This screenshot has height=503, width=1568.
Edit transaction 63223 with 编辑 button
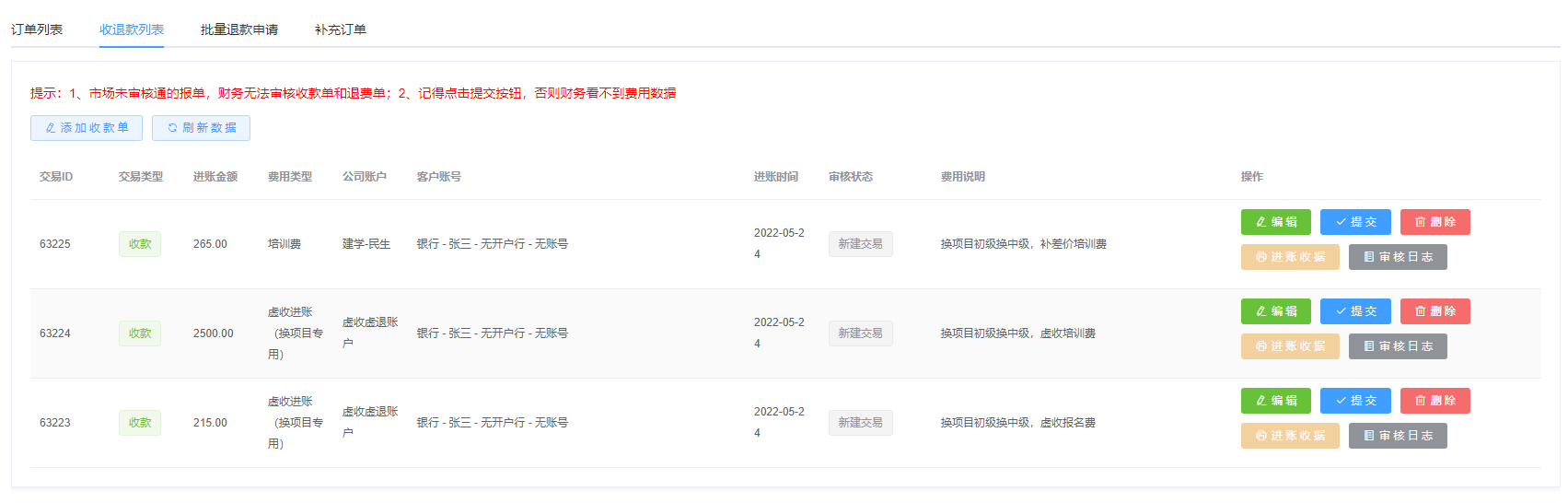click(1275, 401)
